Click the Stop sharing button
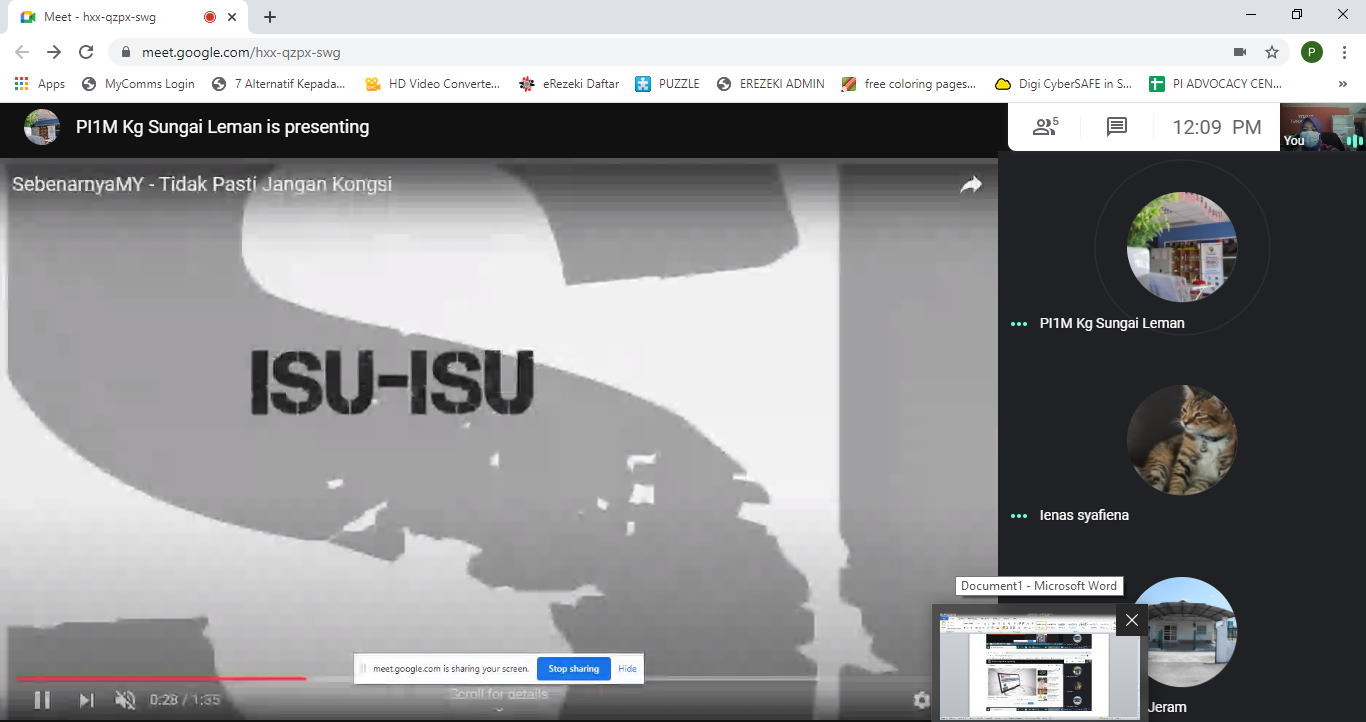The width and height of the screenshot is (1366, 722). pos(573,669)
